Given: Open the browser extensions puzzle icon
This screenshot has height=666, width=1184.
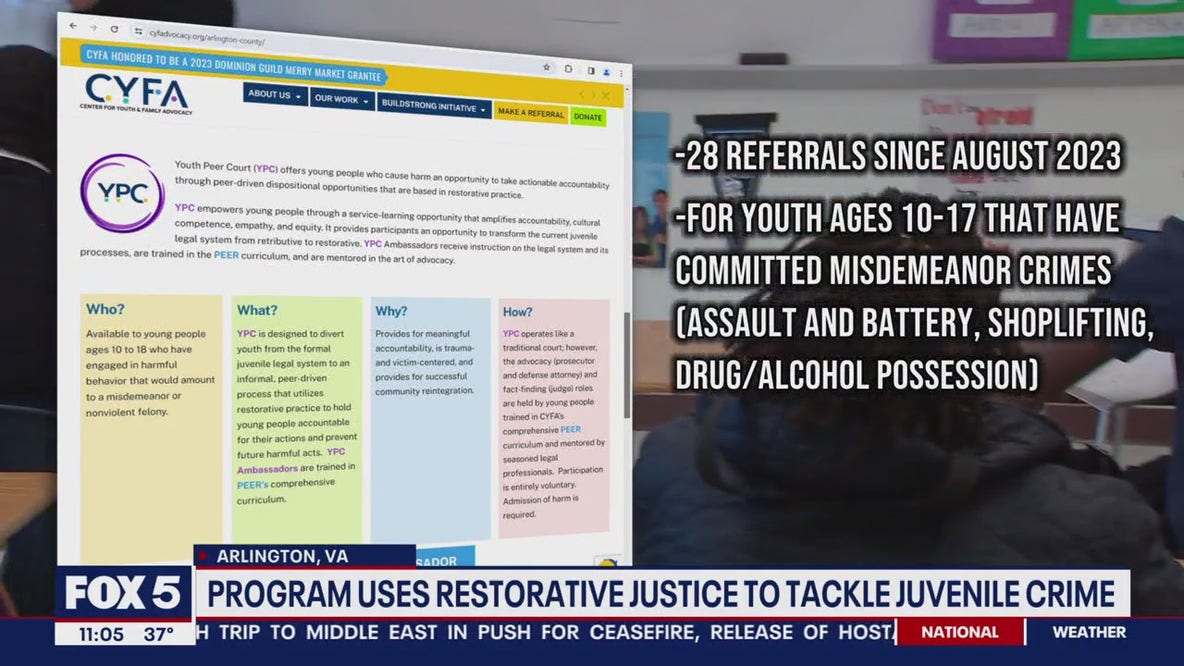Looking at the screenshot, I should (x=569, y=69).
